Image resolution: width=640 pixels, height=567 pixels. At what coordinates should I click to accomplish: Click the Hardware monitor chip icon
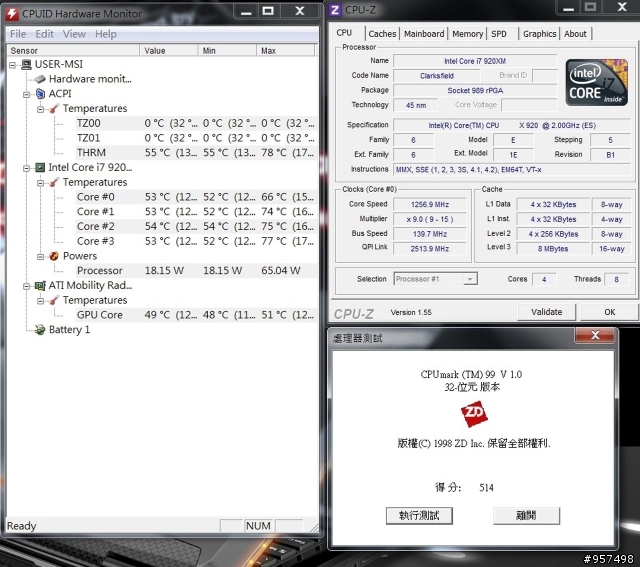click(x=40, y=79)
